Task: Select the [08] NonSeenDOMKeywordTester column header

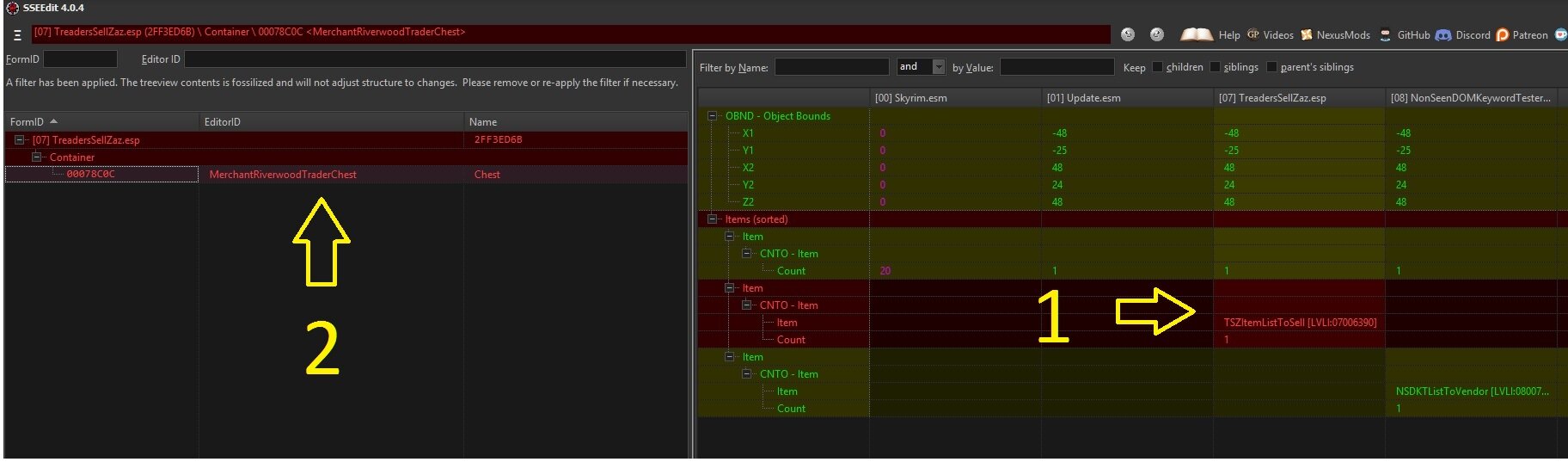Action: click(x=1471, y=97)
